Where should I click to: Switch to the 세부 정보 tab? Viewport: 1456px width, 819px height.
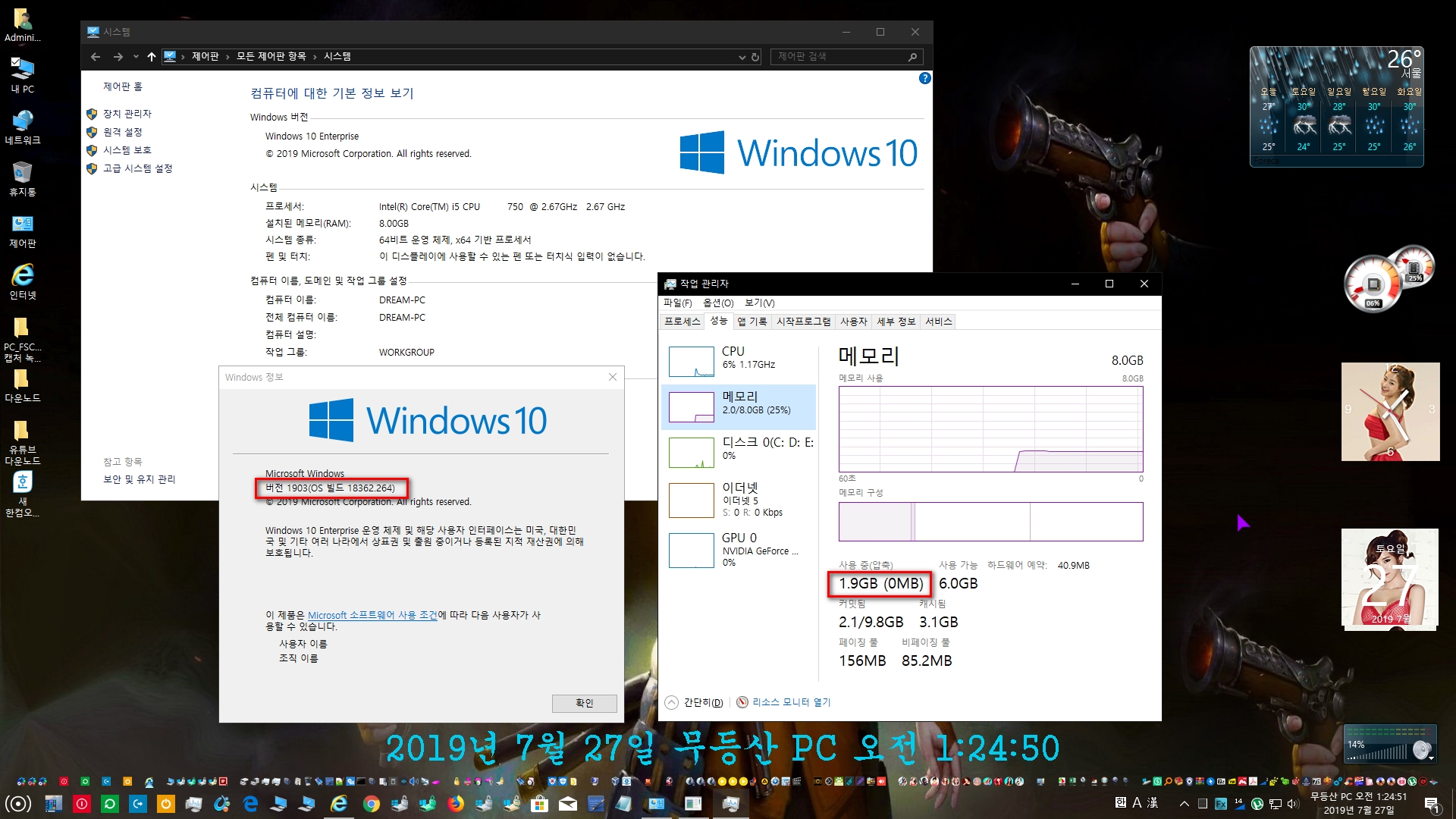896,322
